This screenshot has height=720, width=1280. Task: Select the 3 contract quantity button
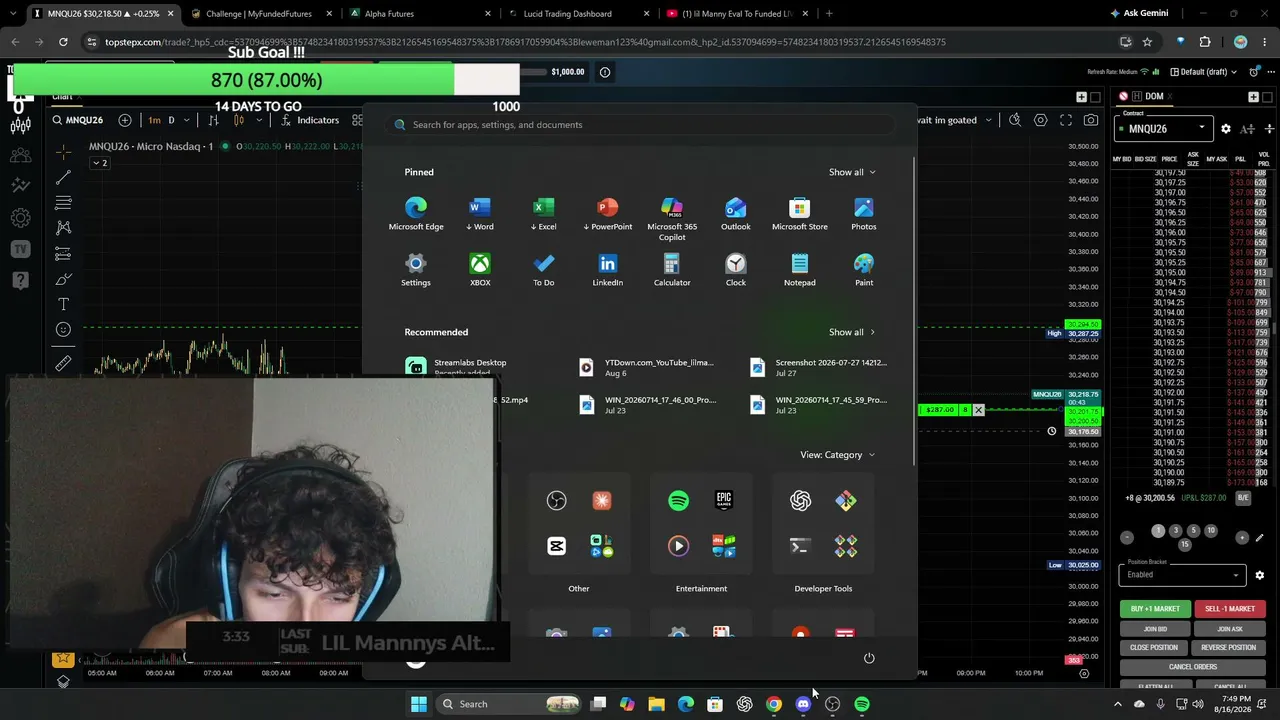click(x=1175, y=531)
